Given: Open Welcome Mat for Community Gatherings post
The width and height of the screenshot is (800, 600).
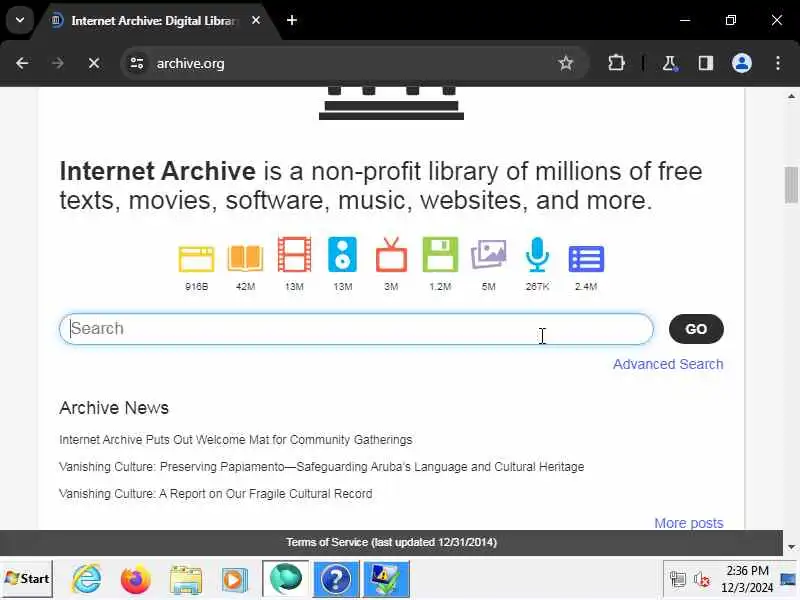Looking at the screenshot, I should 236,440.
